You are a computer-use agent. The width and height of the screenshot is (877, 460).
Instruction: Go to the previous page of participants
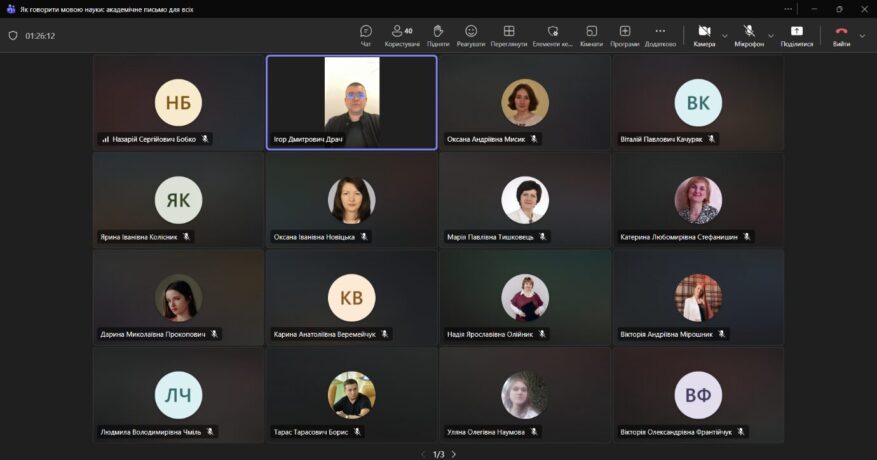coord(423,454)
